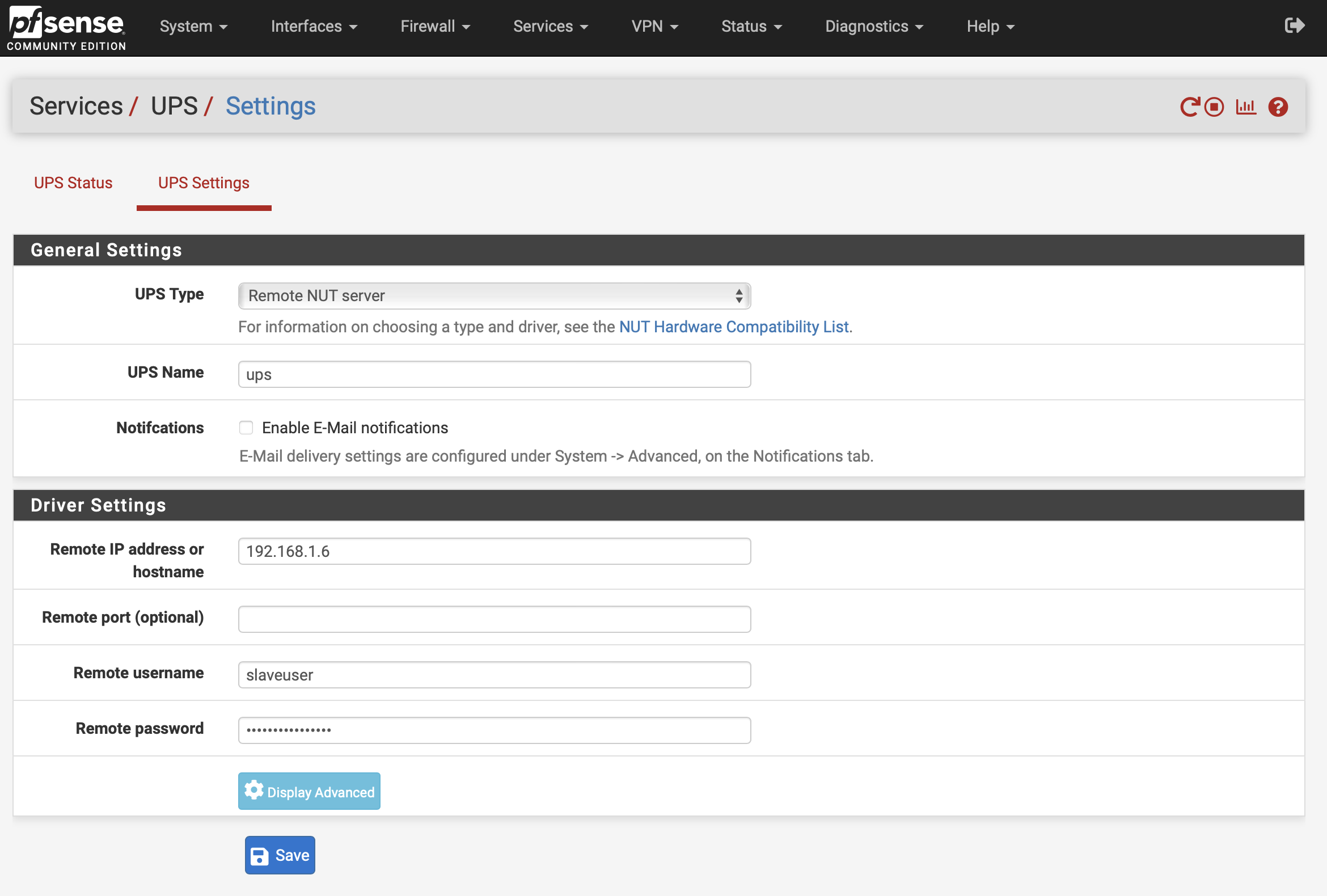Image resolution: width=1327 pixels, height=896 pixels.
Task: Focus the Remote username field
Action: tap(495, 674)
